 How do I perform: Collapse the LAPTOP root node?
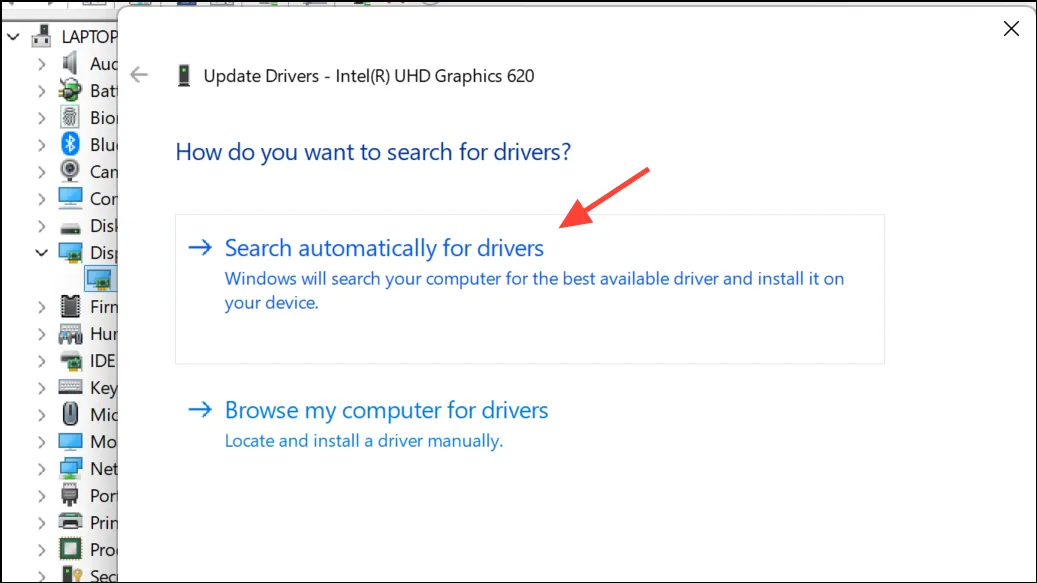coord(13,37)
